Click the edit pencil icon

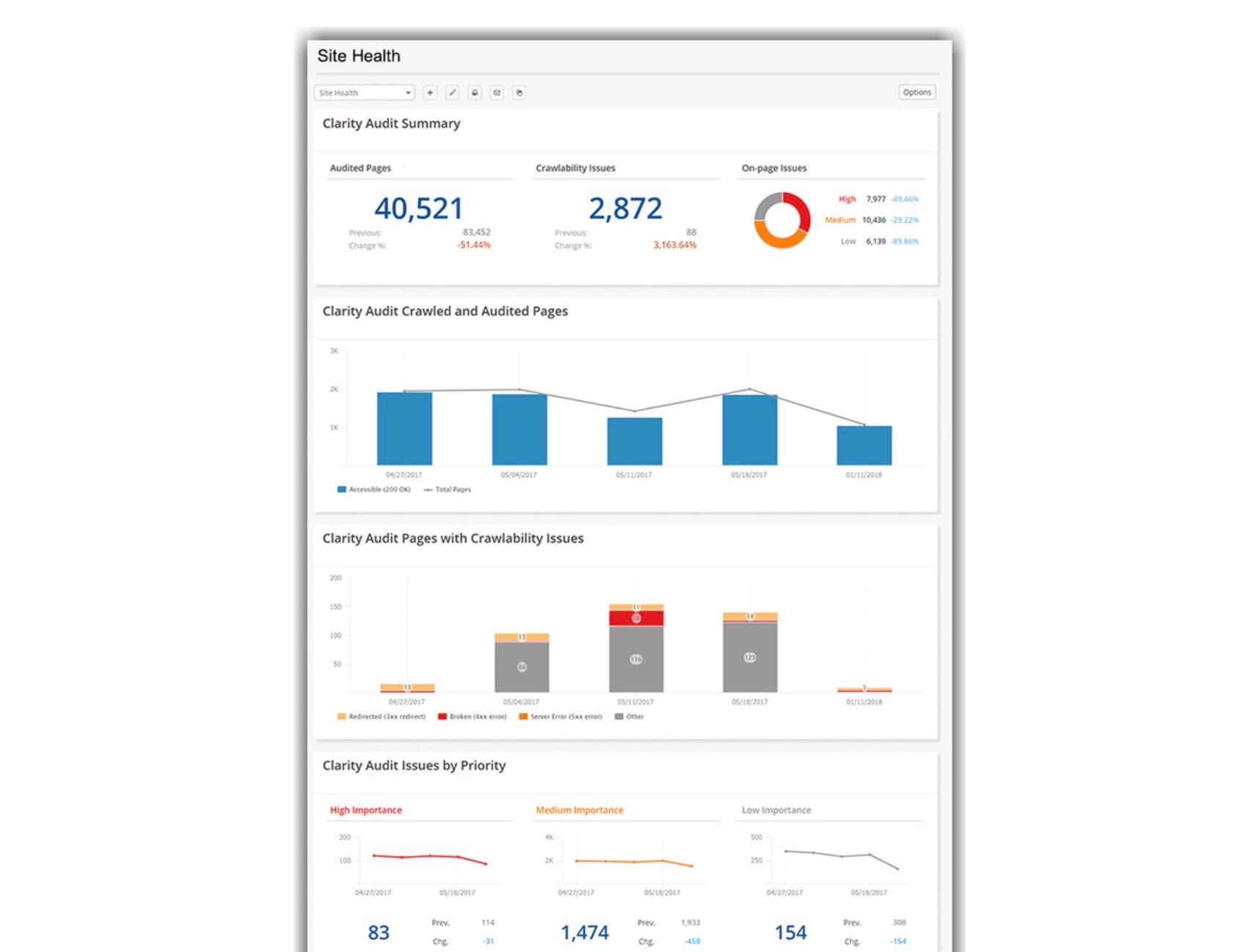click(453, 92)
